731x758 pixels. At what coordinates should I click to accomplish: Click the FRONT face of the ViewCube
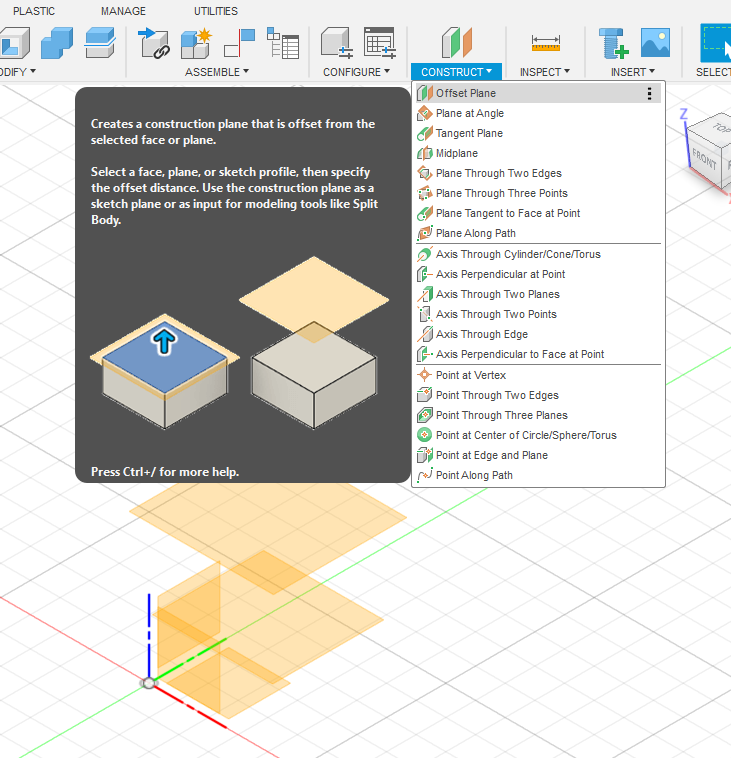coord(704,158)
